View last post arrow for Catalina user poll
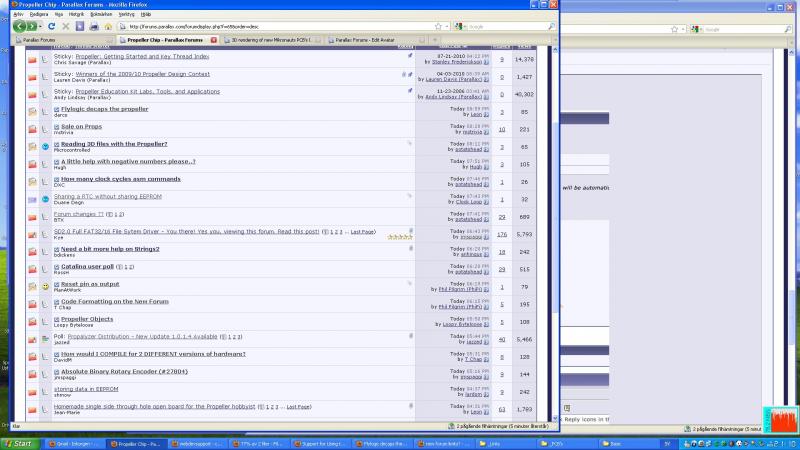Image resolution: width=800 pixels, height=450 pixels. (x=486, y=272)
